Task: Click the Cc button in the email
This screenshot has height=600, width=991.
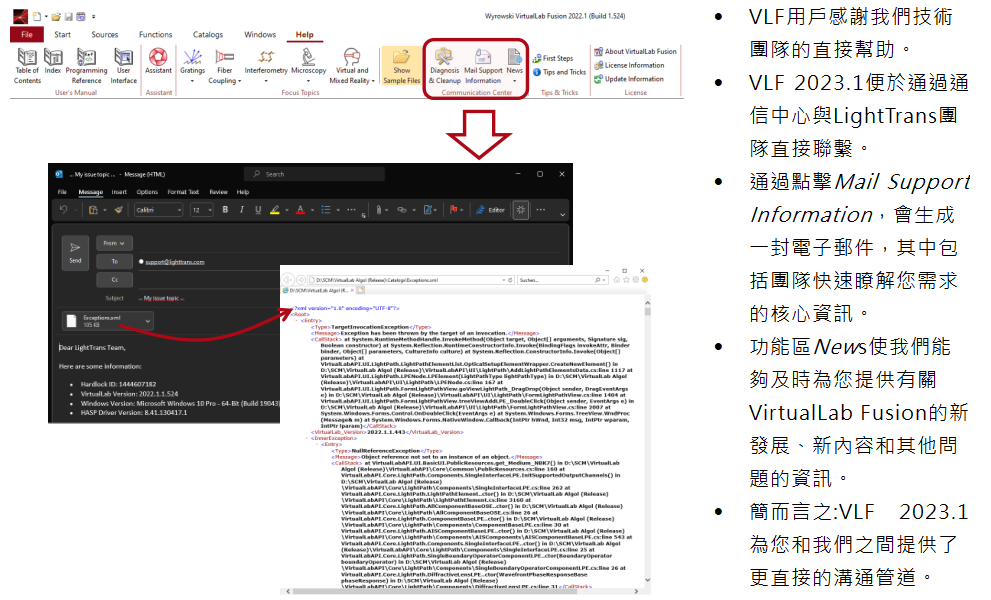Action: 114,279
